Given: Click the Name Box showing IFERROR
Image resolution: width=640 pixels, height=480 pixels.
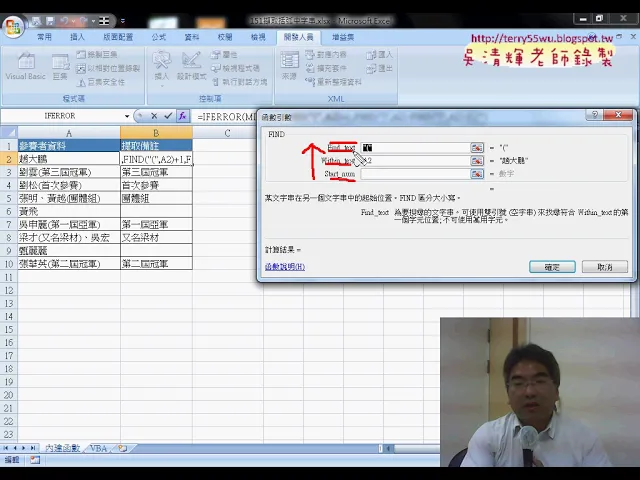Looking at the screenshot, I should click(x=61, y=116).
